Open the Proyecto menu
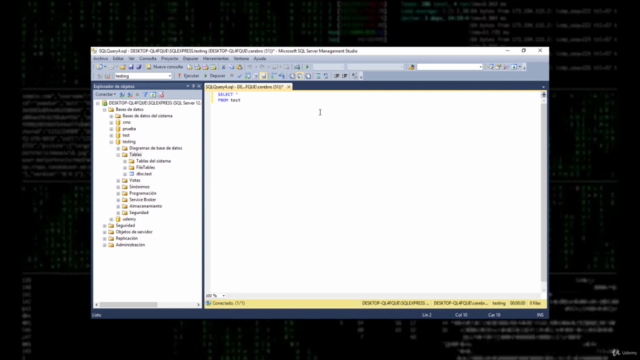Image resolution: width=640 pixels, height=360 pixels. pos(169,58)
